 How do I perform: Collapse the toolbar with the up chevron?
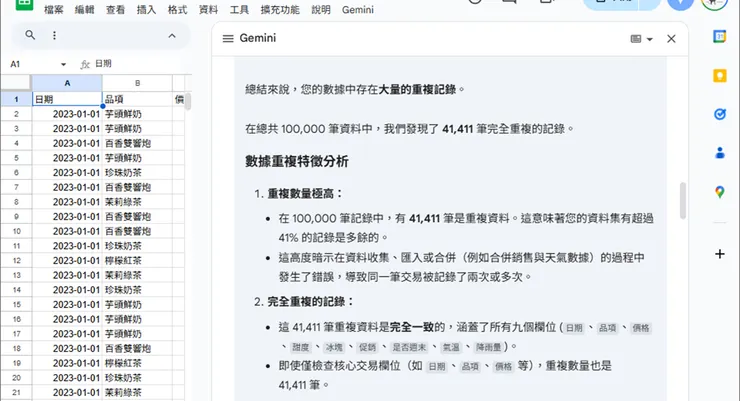click(172, 35)
